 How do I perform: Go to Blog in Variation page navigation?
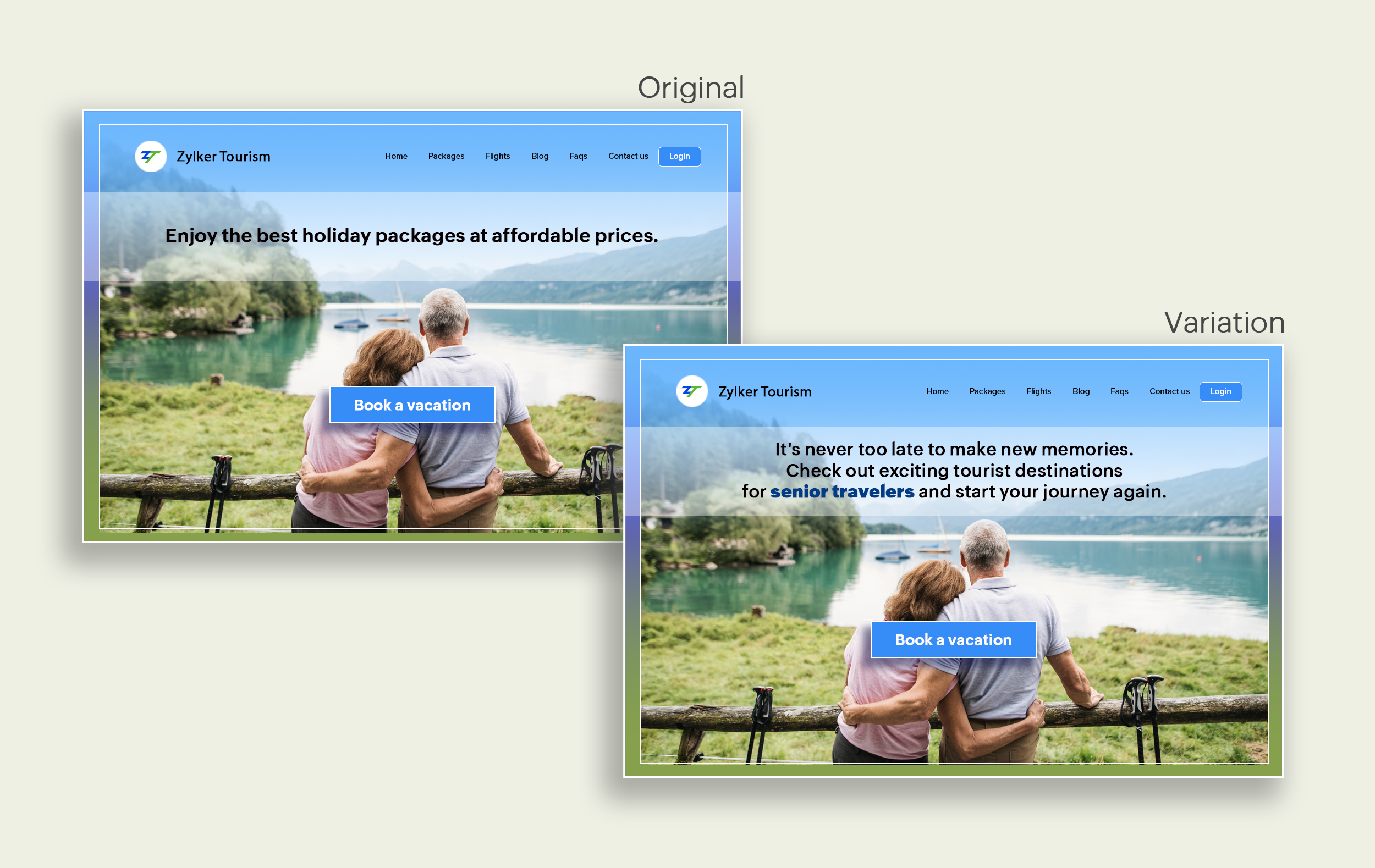[x=1080, y=391]
